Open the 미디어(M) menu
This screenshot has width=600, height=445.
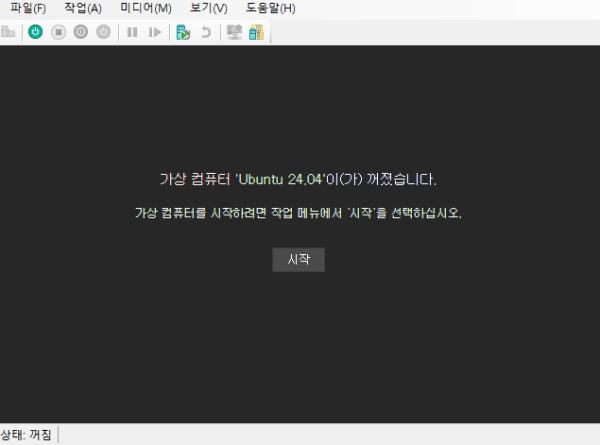146,8
